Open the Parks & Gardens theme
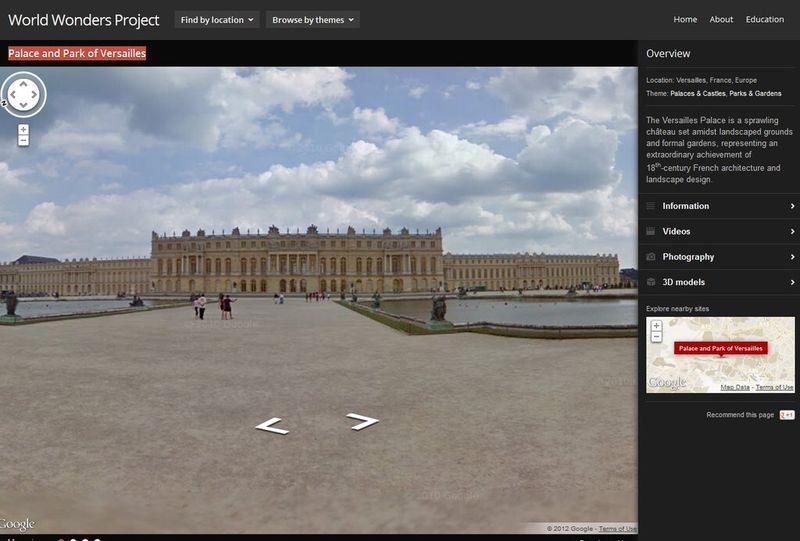This screenshot has width=800, height=541. click(755, 93)
